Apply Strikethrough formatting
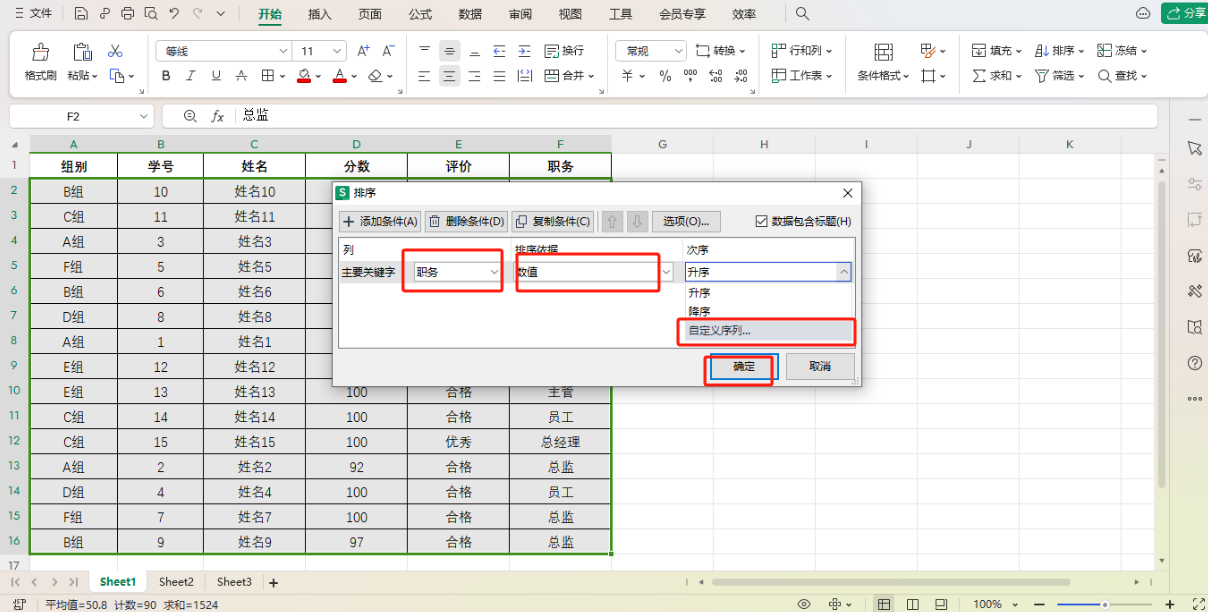The height and width of the screenshot is (612, 1208). tap(242, 76)
